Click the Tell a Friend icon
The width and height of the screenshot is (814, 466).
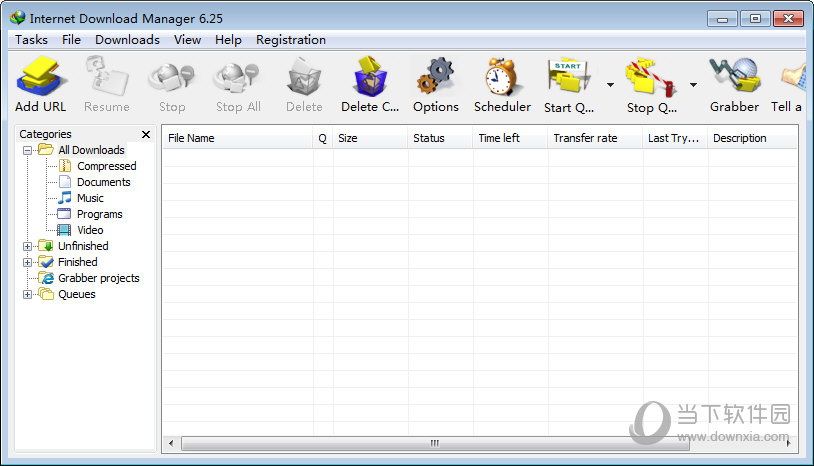(794, 78)
